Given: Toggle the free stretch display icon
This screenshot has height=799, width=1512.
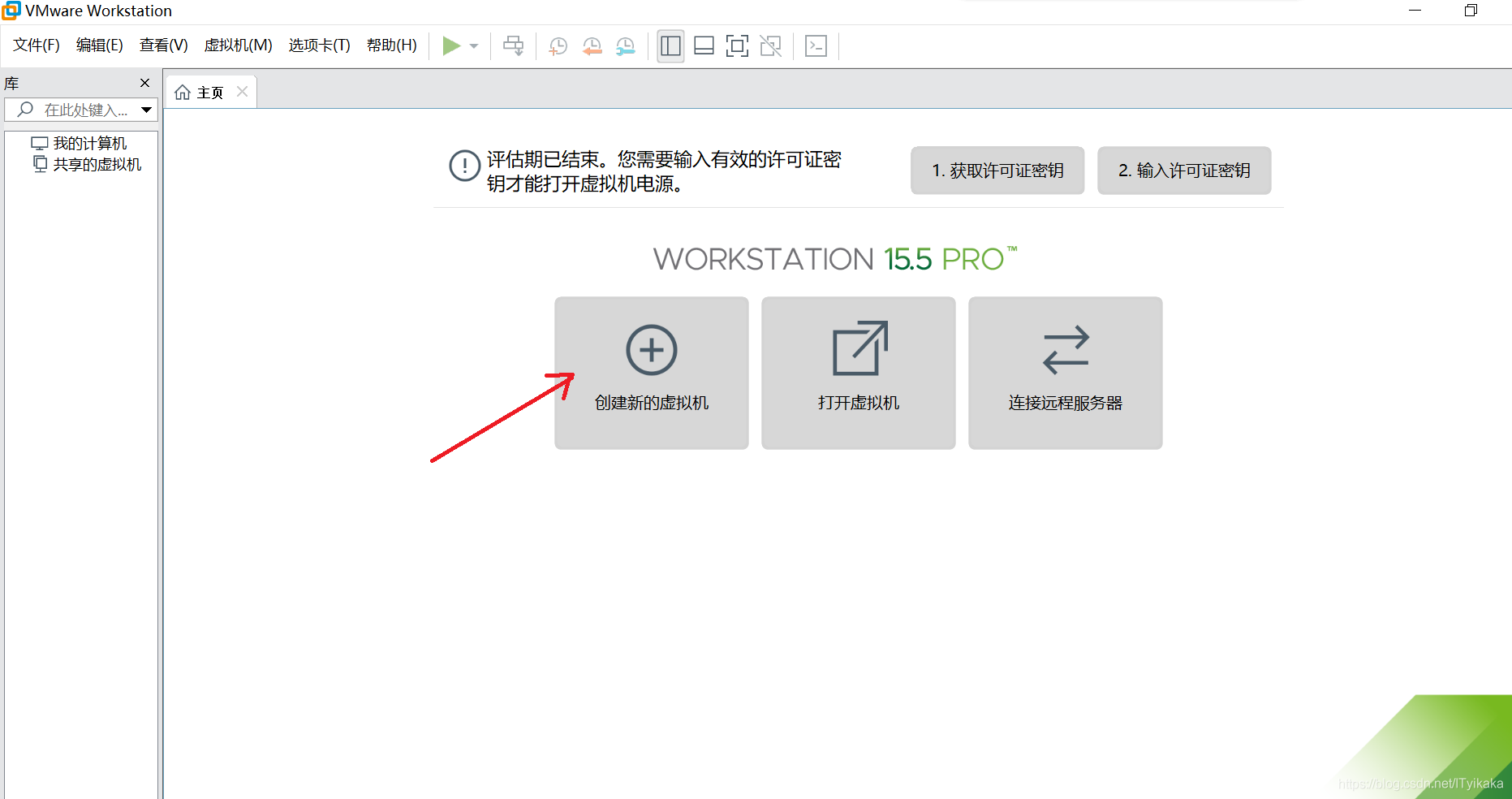Looking at the screenshot, I should [816, 46].
